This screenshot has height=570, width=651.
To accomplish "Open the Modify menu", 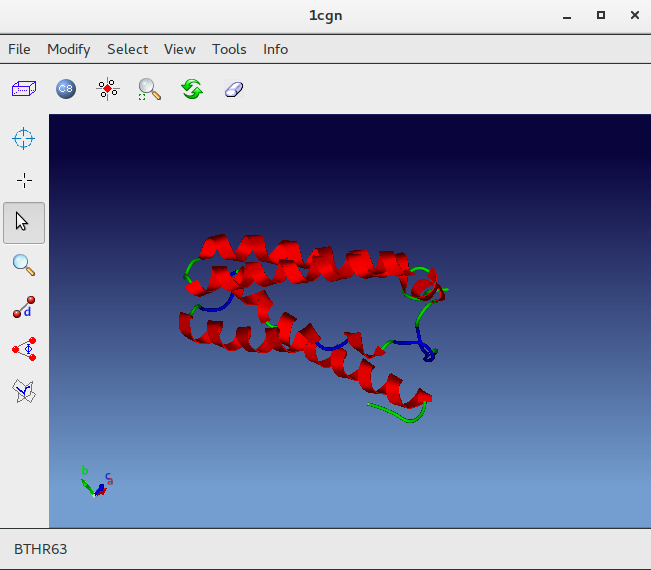I will pos(69,49).
